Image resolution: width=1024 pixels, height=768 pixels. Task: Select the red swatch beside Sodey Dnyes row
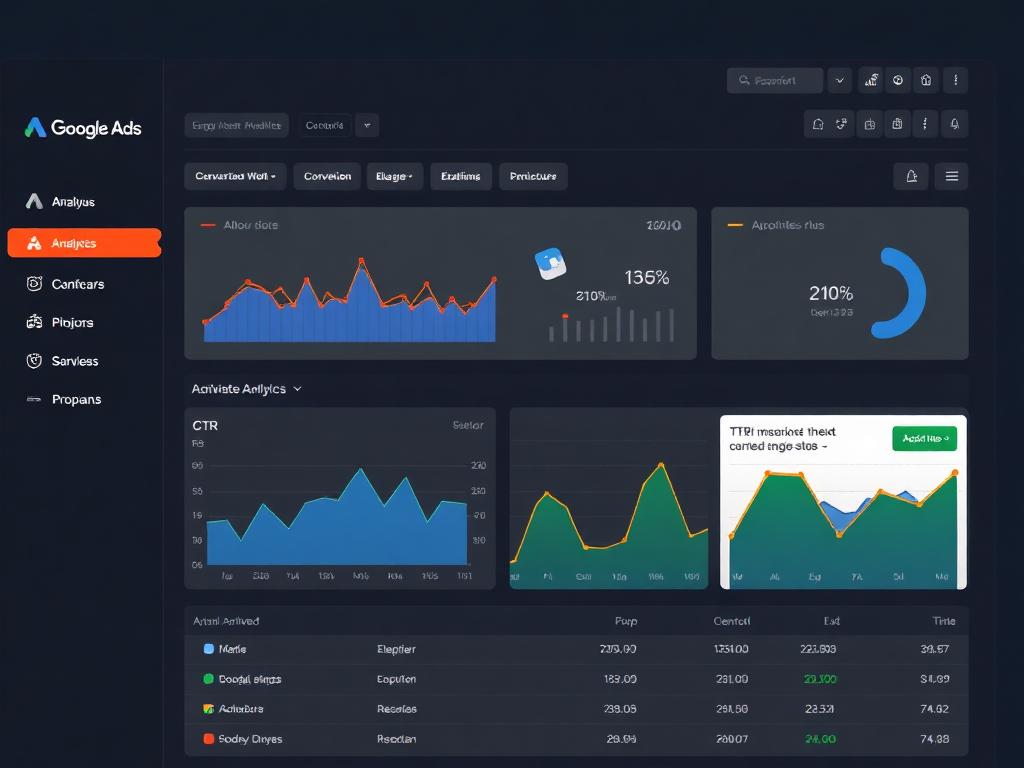click(x=209, y=739)
